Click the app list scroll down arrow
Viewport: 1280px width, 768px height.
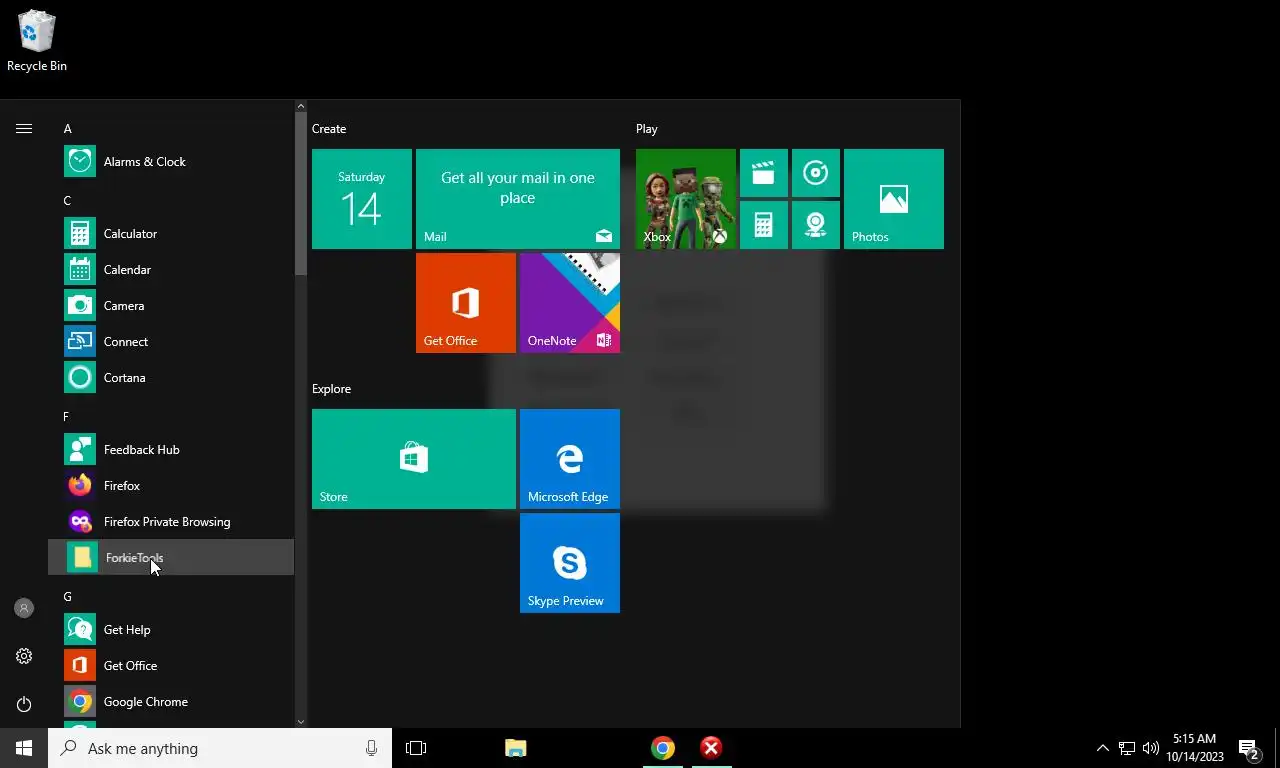click(301, 721)
